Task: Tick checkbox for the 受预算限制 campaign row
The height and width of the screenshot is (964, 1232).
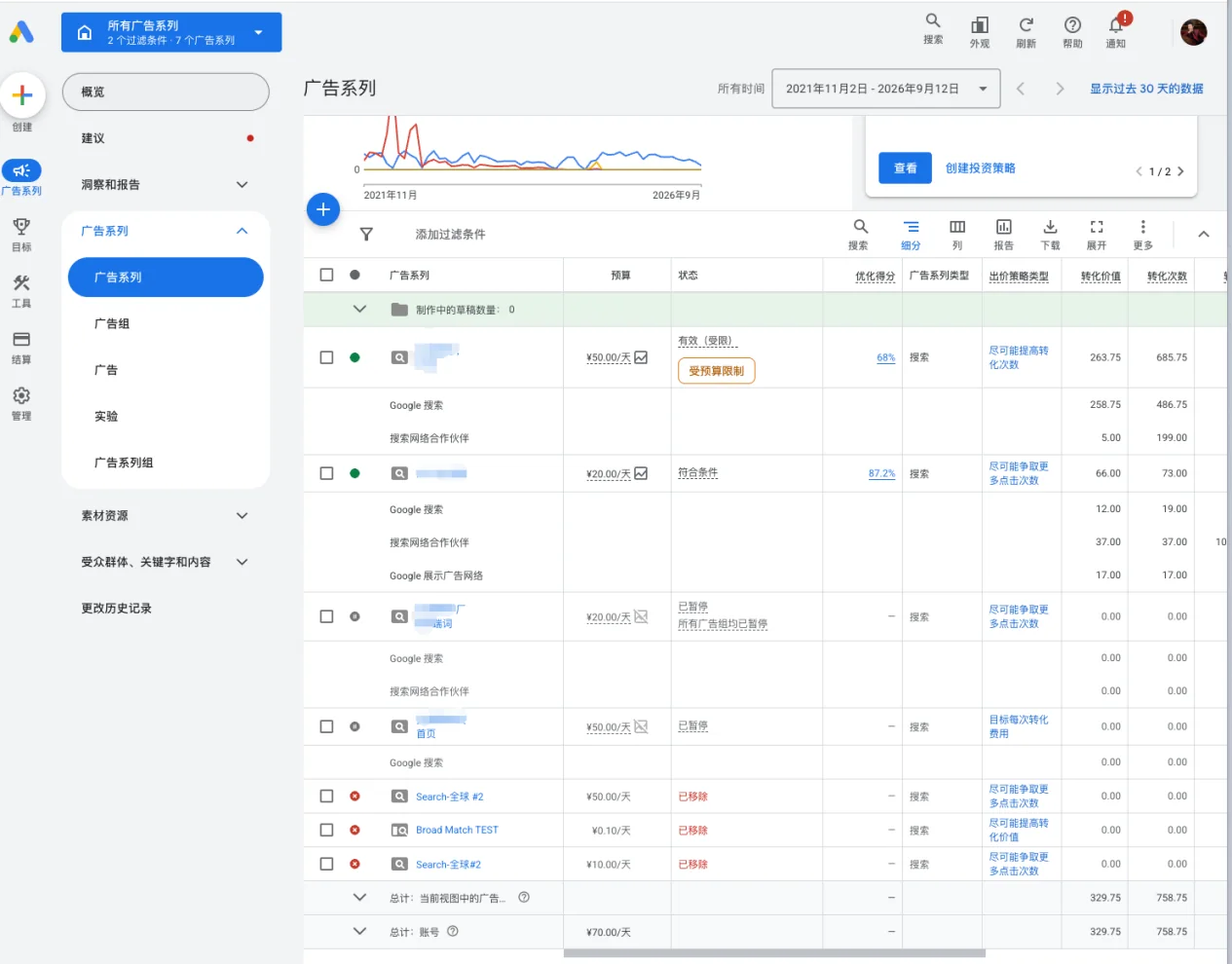Action: [x=326, y=357]
